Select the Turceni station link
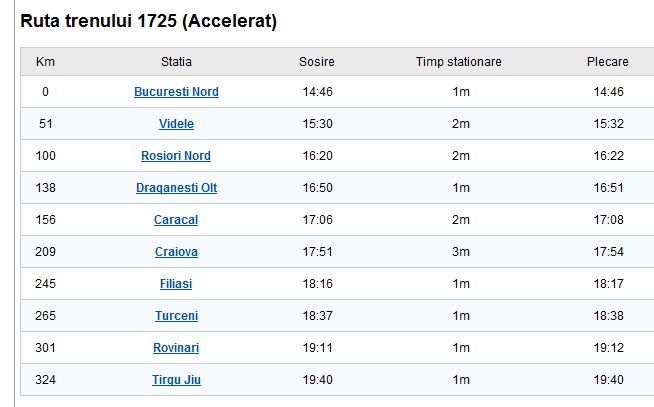The height and width of the screenshot is (407, 654). point(176,316)
